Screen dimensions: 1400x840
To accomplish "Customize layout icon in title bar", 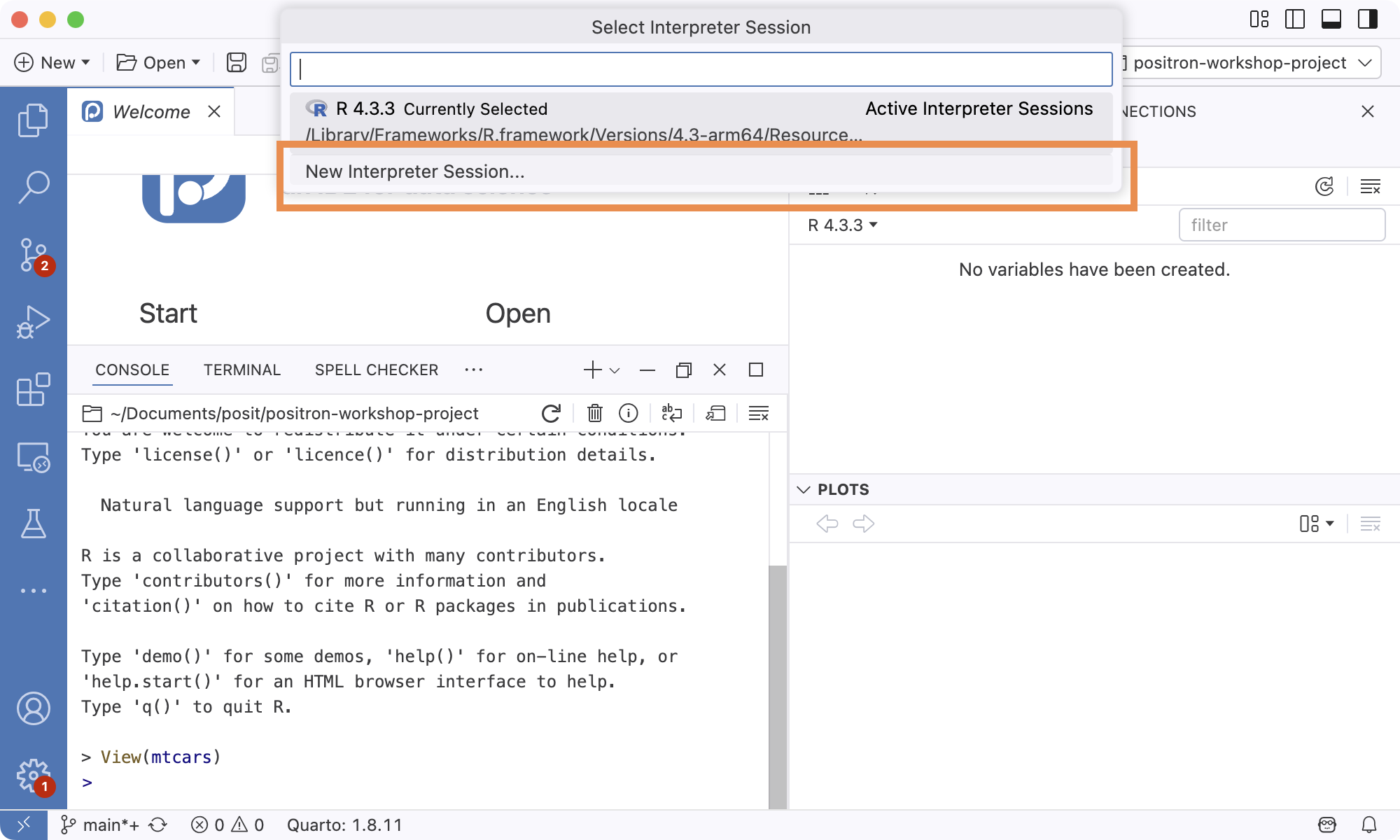I will tap(1259, 19).
